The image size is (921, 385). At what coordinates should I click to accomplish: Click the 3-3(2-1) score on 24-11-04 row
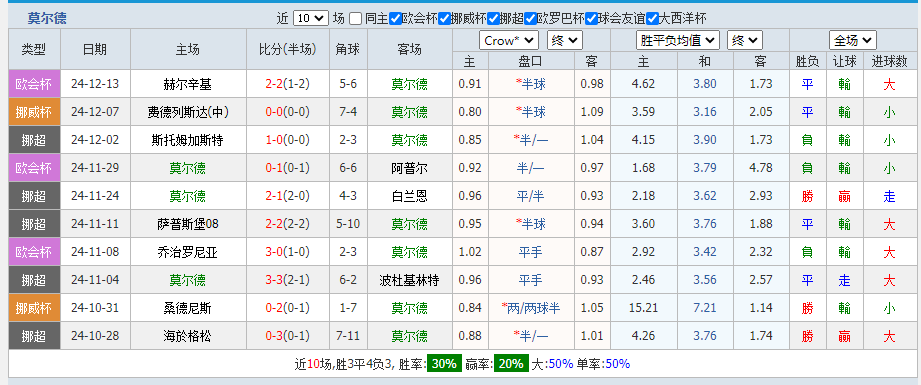coord(288,280)
